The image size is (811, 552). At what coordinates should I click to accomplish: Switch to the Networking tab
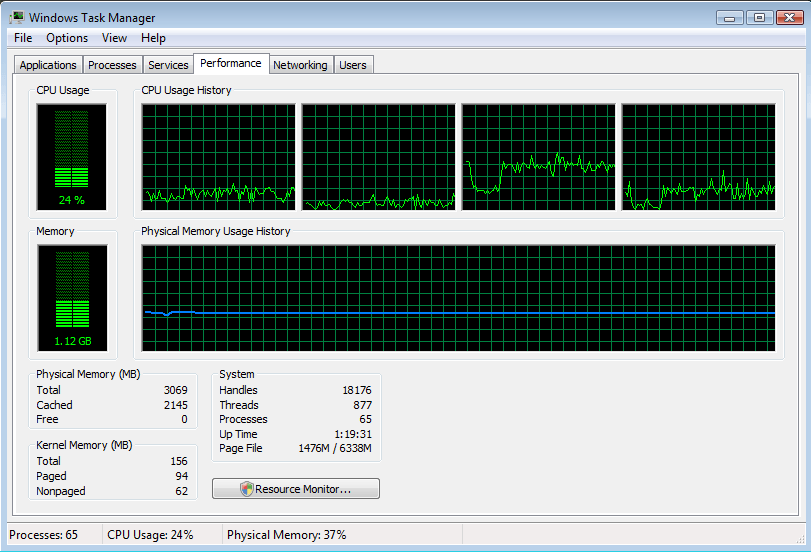pyautogui.click(x=300, y=65)
